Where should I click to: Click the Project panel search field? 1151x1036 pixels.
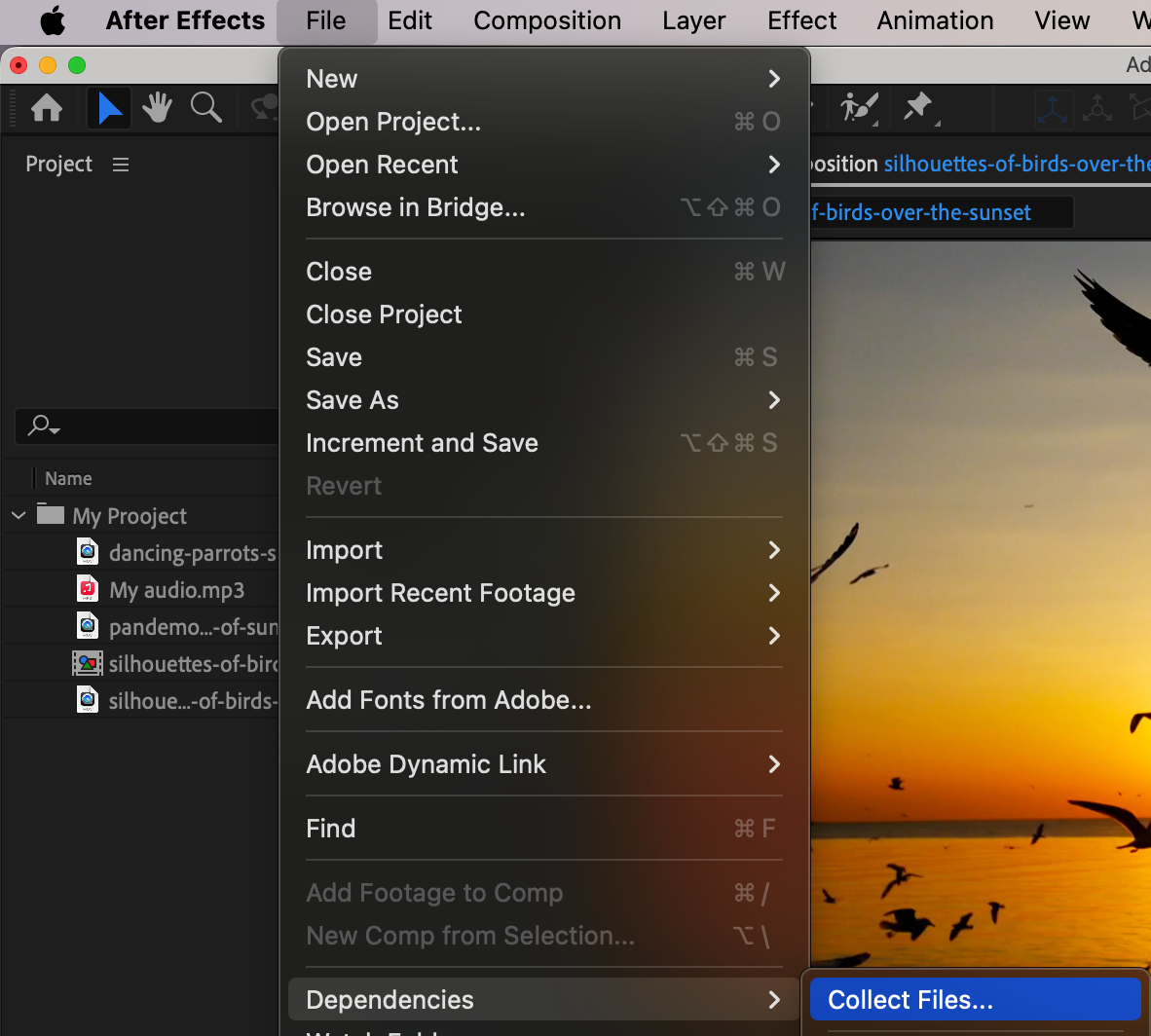(x=147, y=425)
